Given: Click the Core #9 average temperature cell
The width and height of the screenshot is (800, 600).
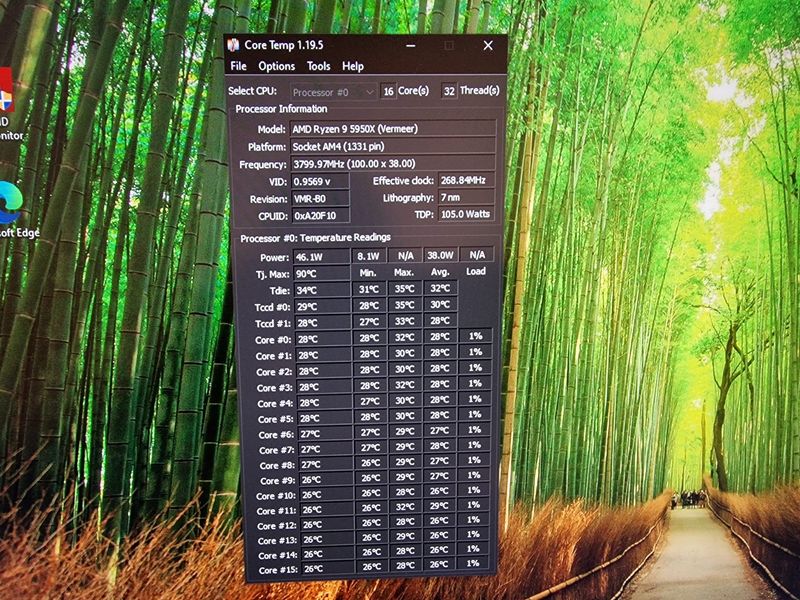Looking at the screenshot, I should (x=439, y=476).
